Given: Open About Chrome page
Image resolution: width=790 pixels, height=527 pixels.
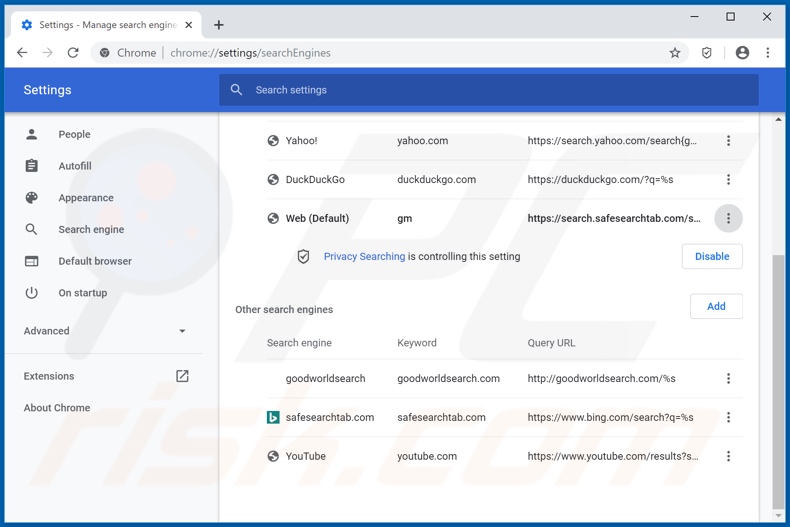Looking at the screenshot, I should point(57,408).
